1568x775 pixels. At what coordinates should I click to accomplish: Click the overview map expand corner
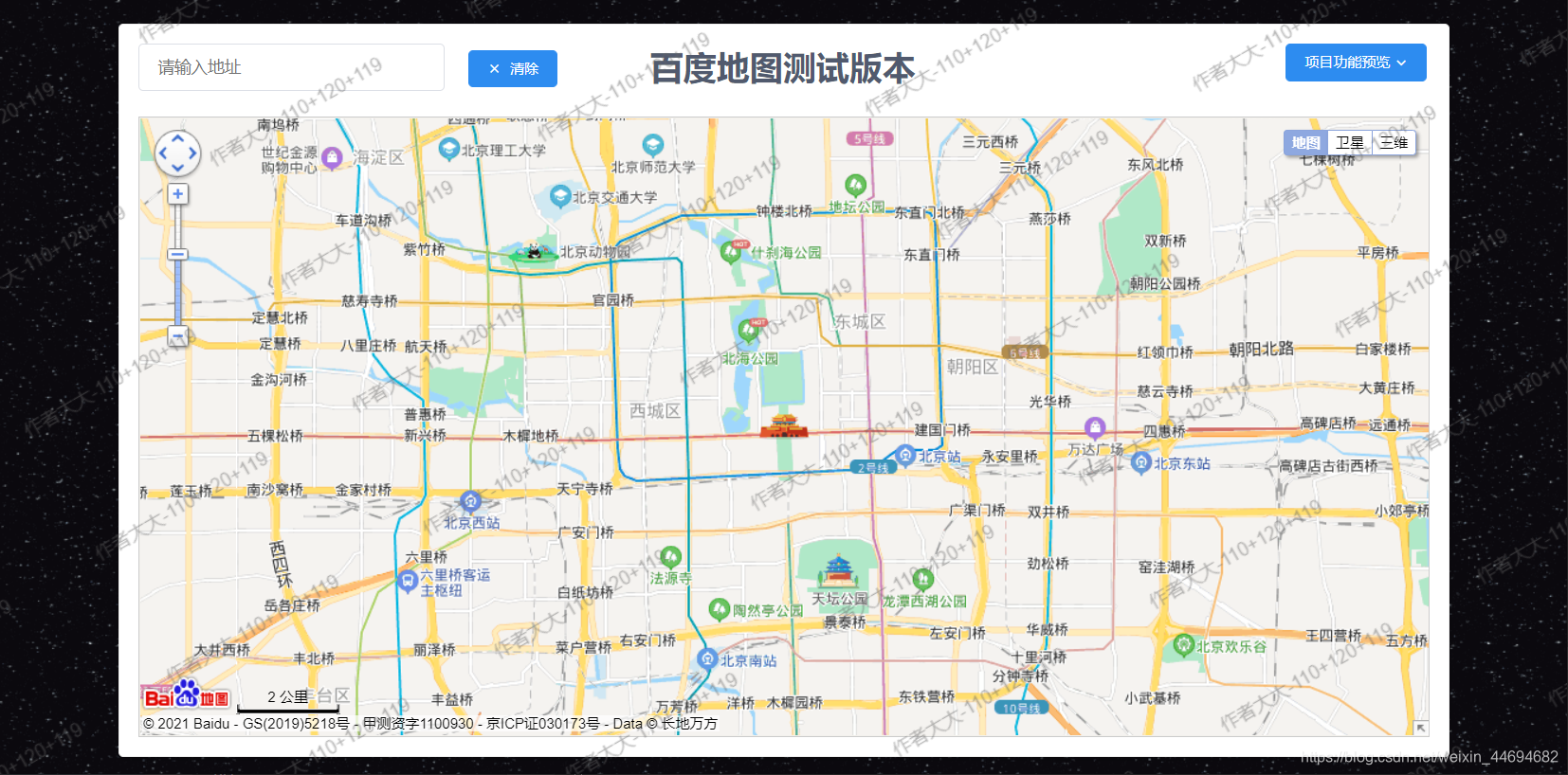pyautogui.click(x=1420, y=728)
